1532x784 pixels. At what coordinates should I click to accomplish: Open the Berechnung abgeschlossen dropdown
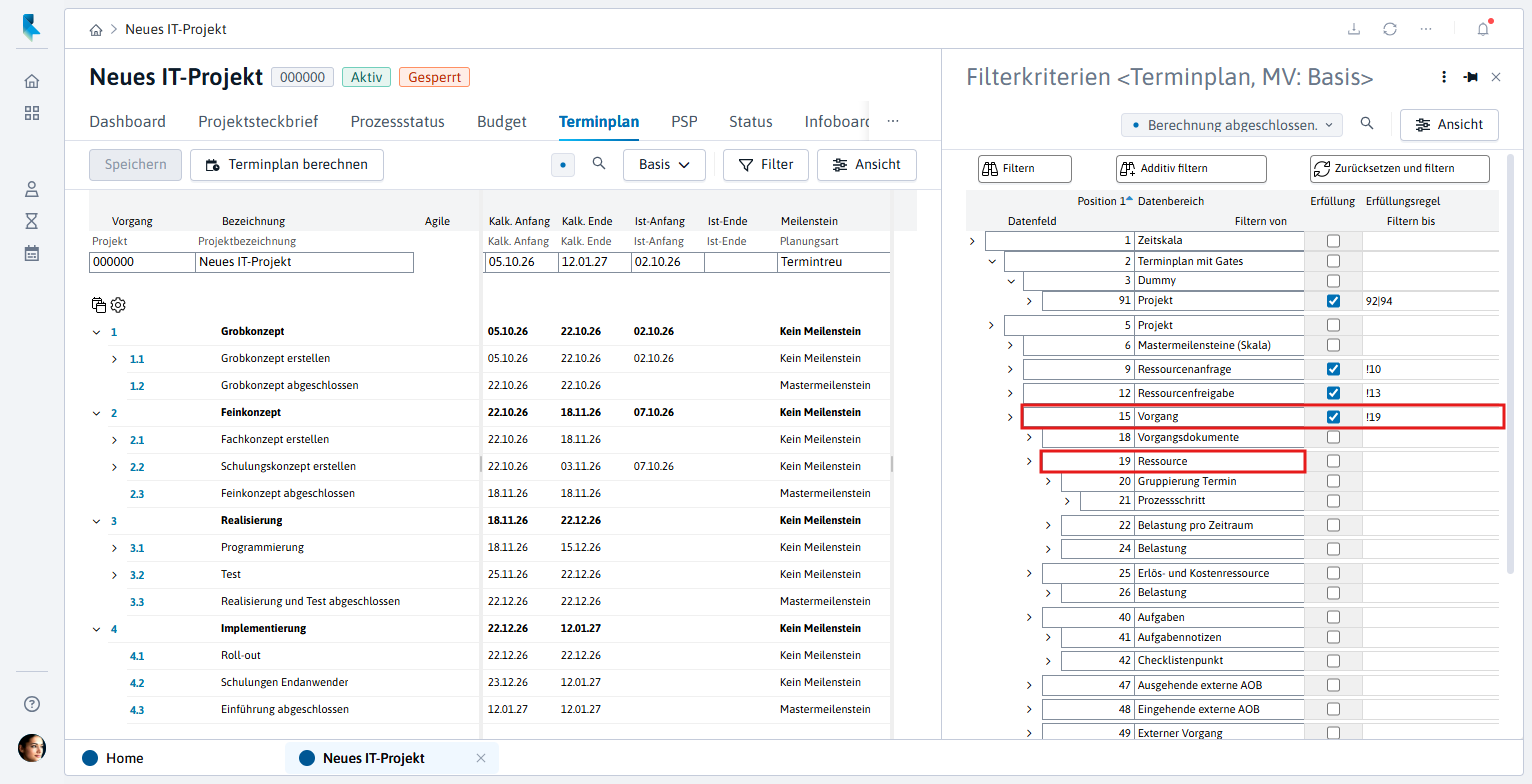coord(1232,125)
